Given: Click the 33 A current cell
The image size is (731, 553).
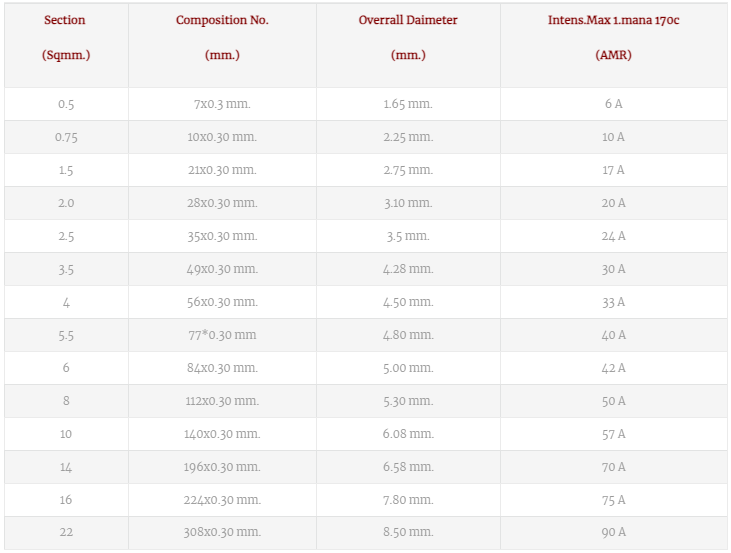Looking at the screenshot, I should pyautogui.click(x=614, y=302).
